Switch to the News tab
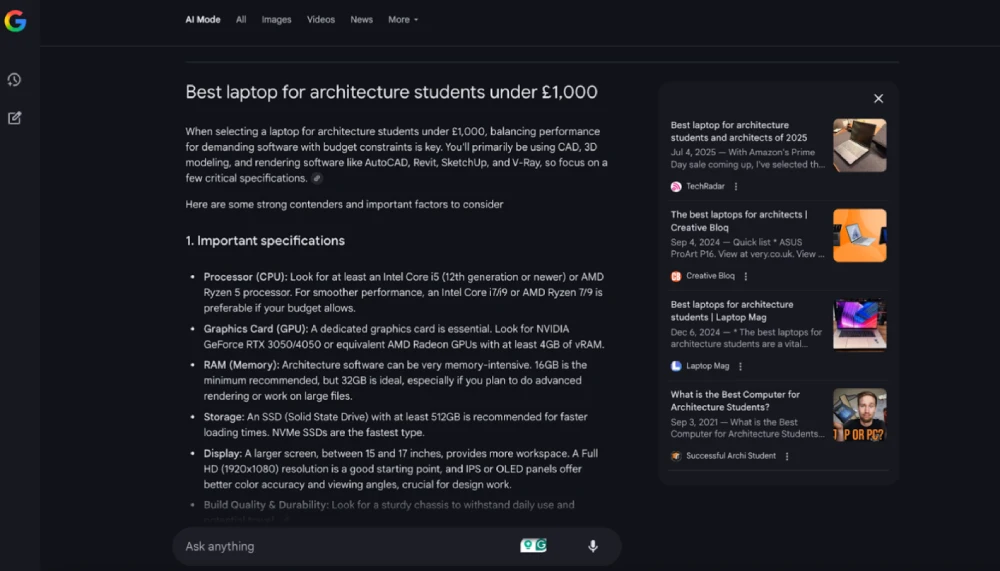Viewport: 1000px width, 571px height. pos(361,20)
